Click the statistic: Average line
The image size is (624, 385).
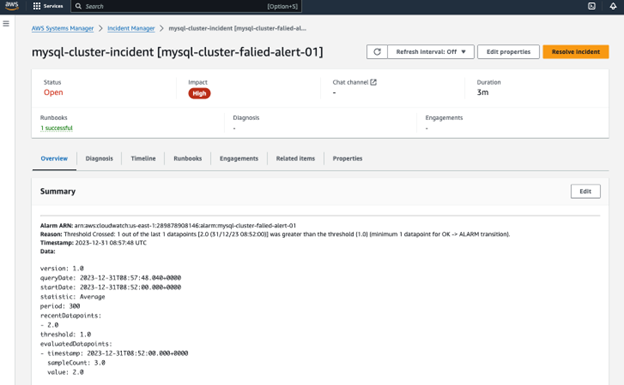tap(72, 297)
